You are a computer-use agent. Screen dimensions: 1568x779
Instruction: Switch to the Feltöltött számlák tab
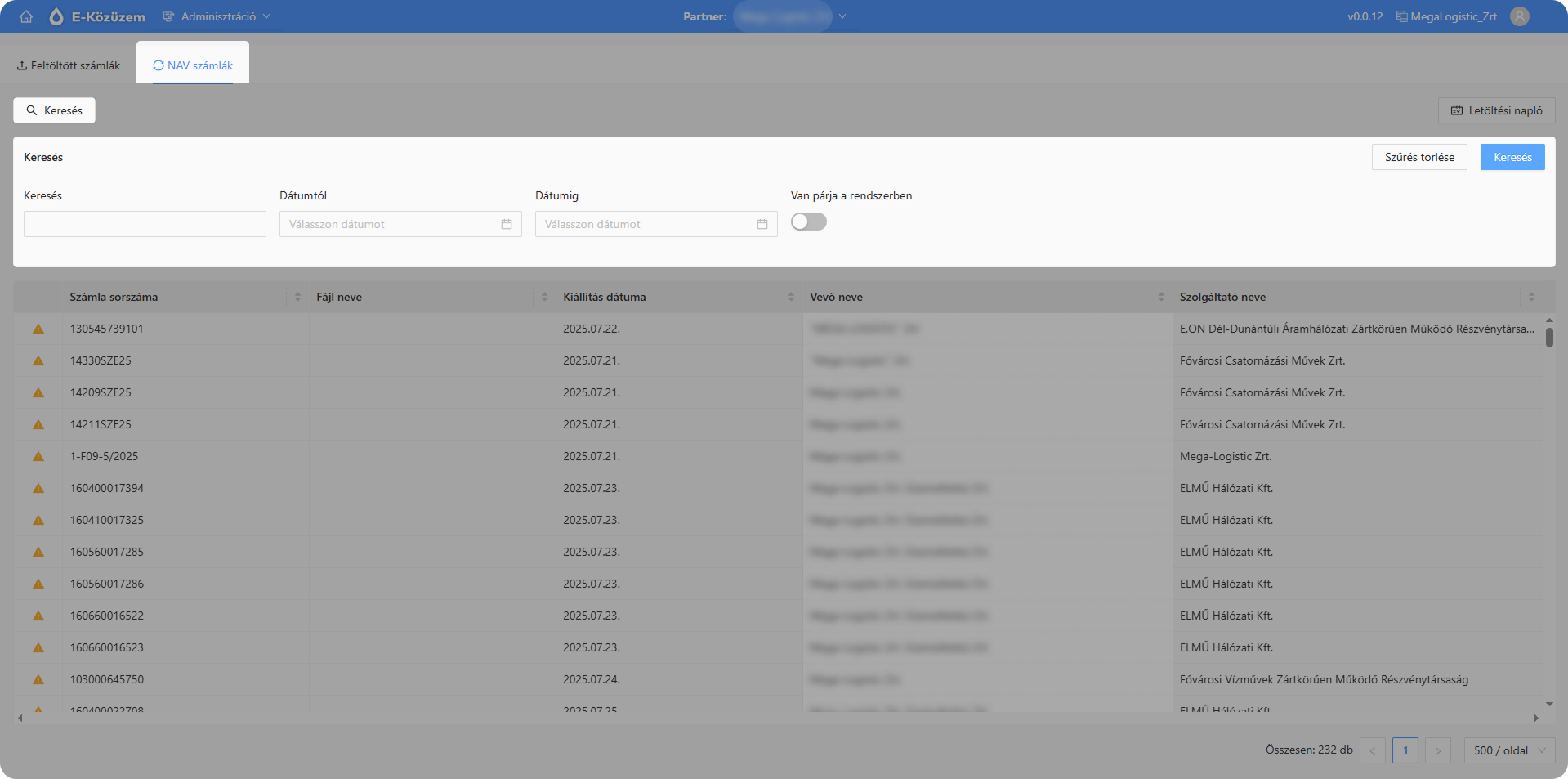click(x=69, y=65)
